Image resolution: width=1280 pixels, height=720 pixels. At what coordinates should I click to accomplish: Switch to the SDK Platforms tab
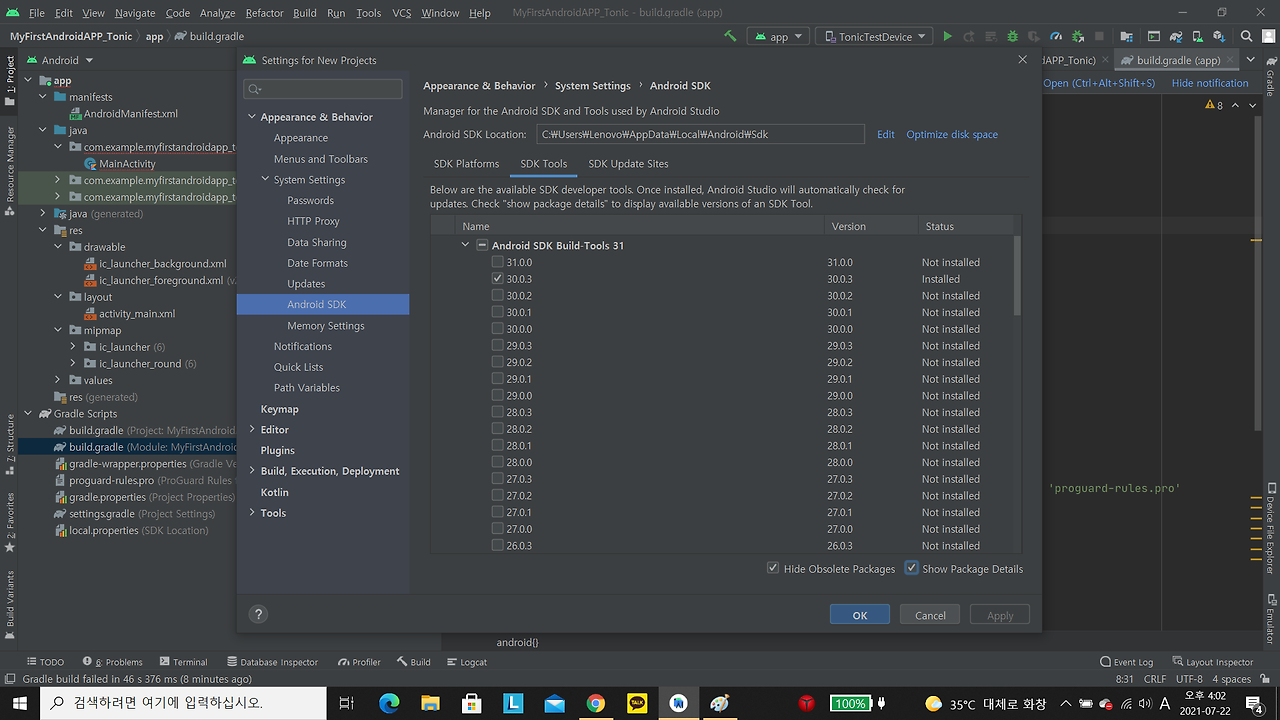(466, 164)
